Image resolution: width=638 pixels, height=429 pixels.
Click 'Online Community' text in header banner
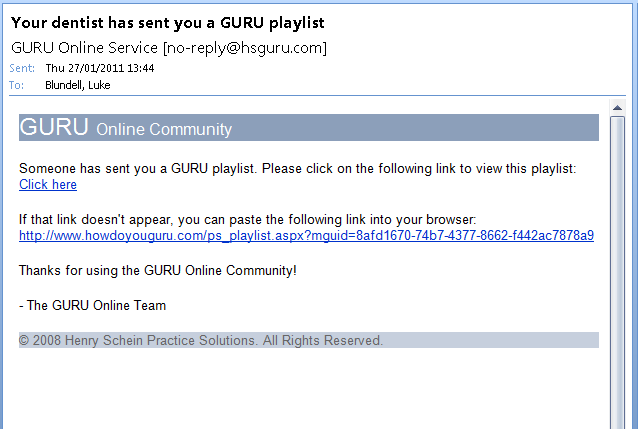(x=164, y=129)
